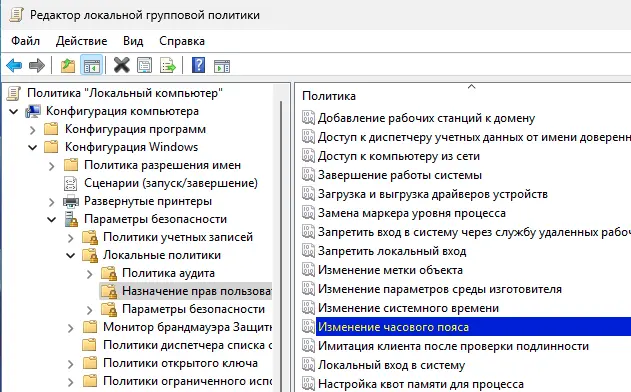Expand Конфигурация программ node
631x392 pixels.
pyautogui.click(x=33, y=130)
